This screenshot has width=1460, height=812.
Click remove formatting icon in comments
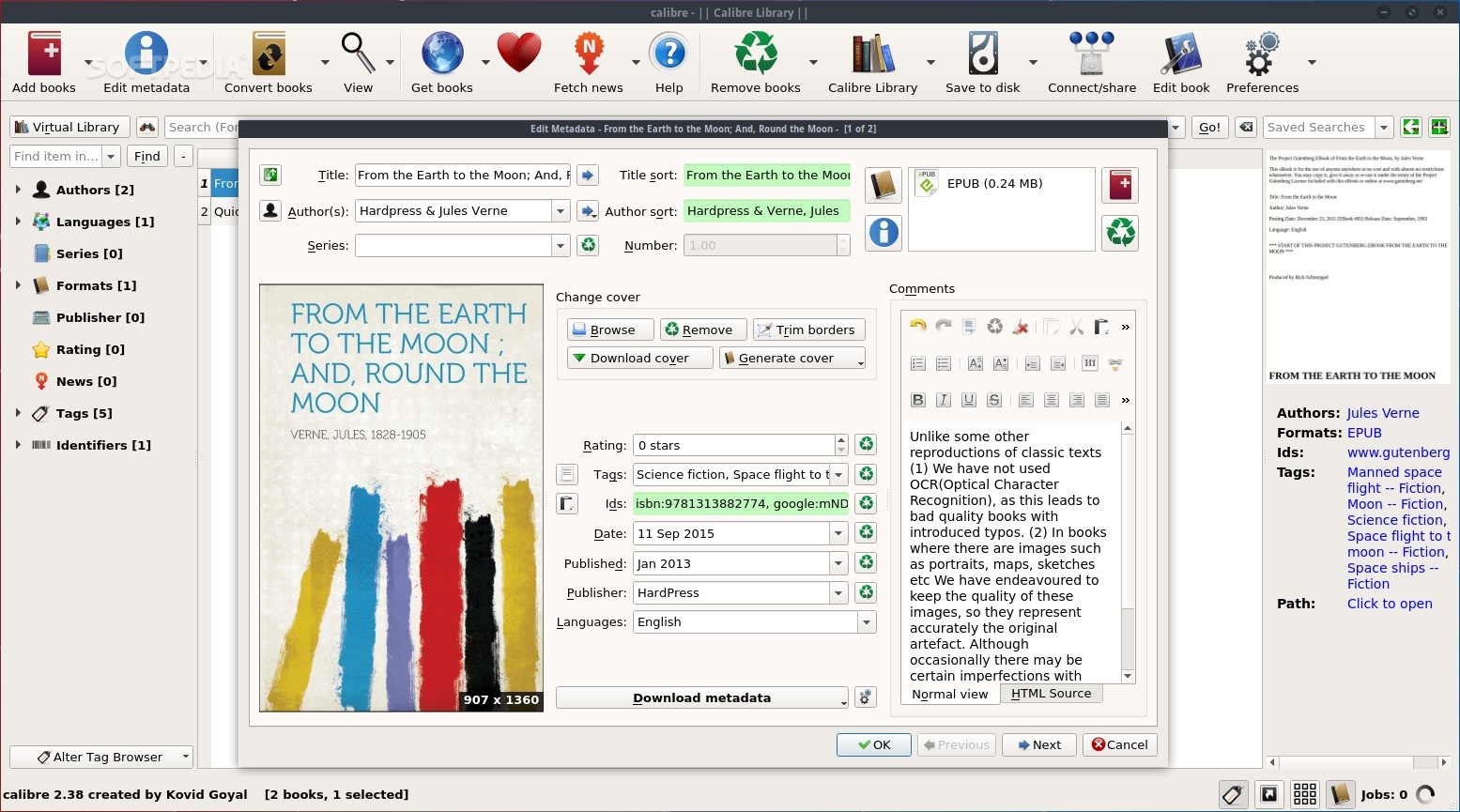[x=1021, y=327]
